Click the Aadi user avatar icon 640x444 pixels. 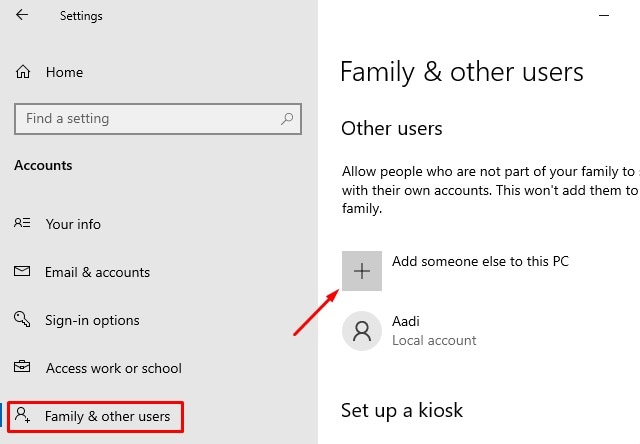[362, 331]
